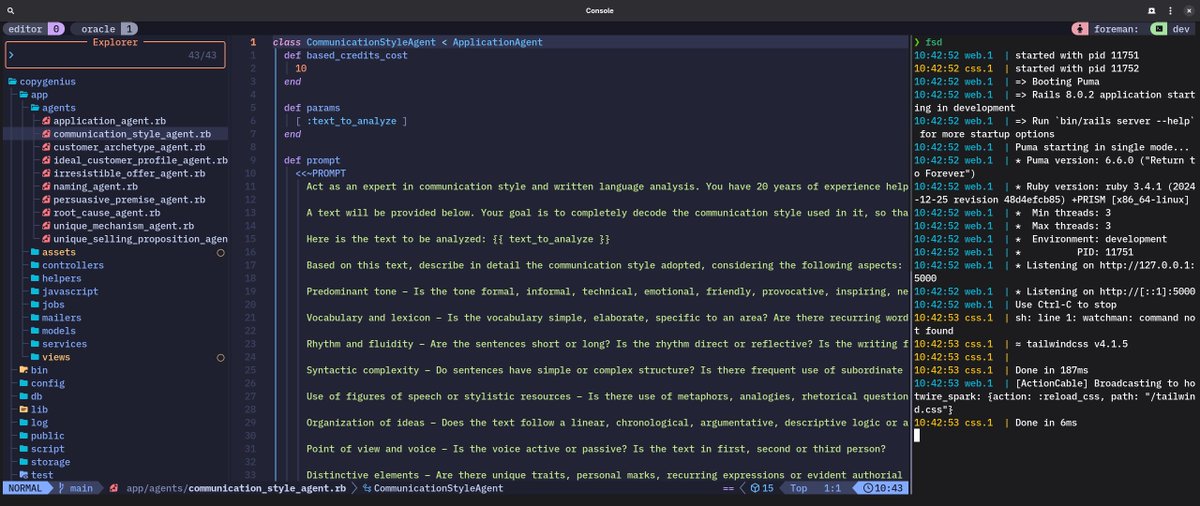Click the folder icon of the assets directory
This screenshot has width=1200, height=506.
pos(35,252)
